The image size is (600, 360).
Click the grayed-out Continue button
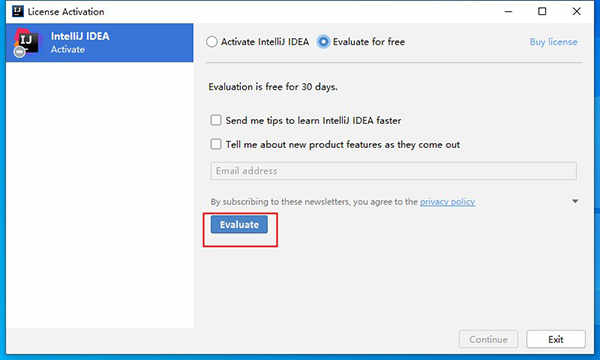click(488, 339)
